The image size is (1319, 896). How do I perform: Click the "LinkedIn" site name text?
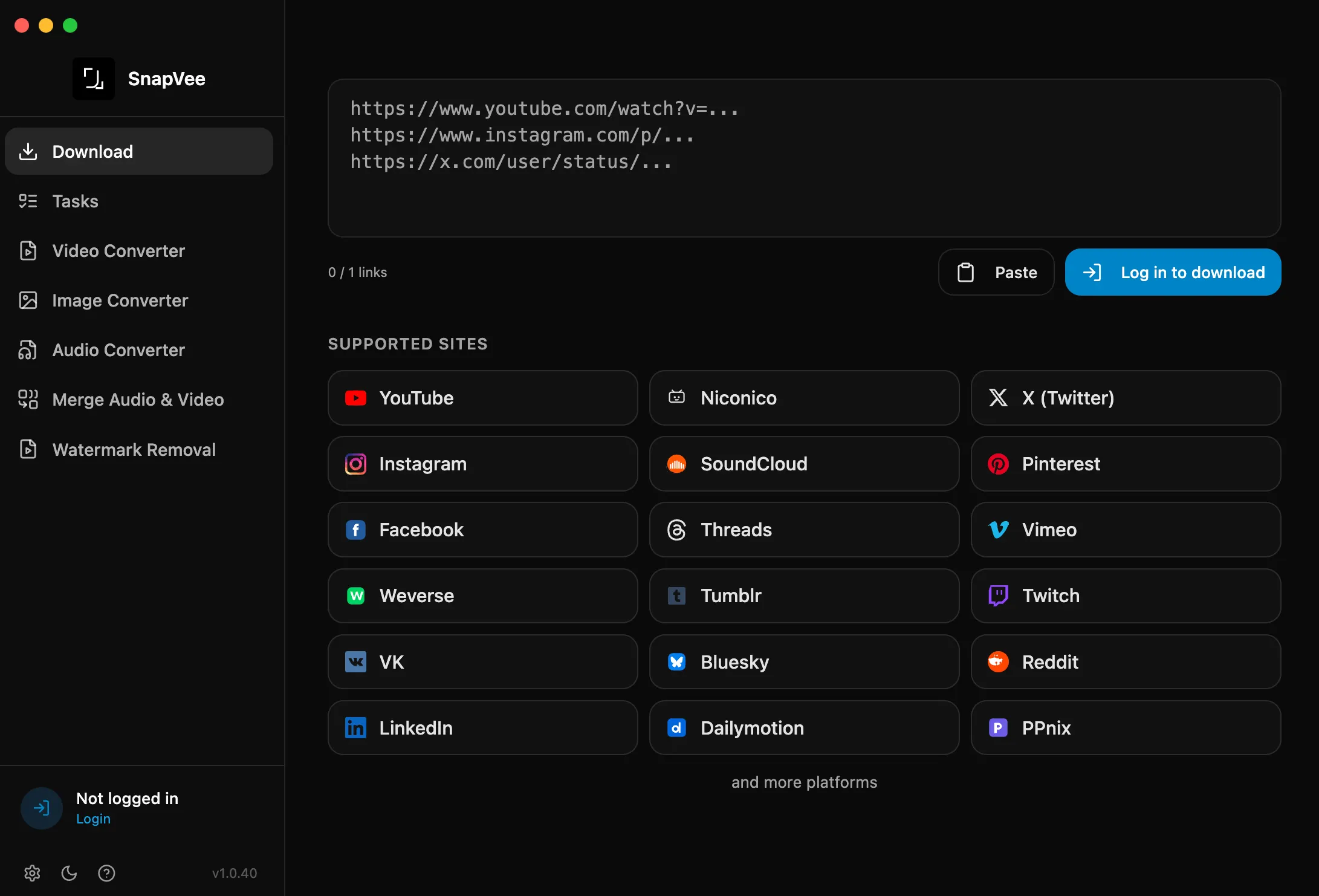[416, 727]
